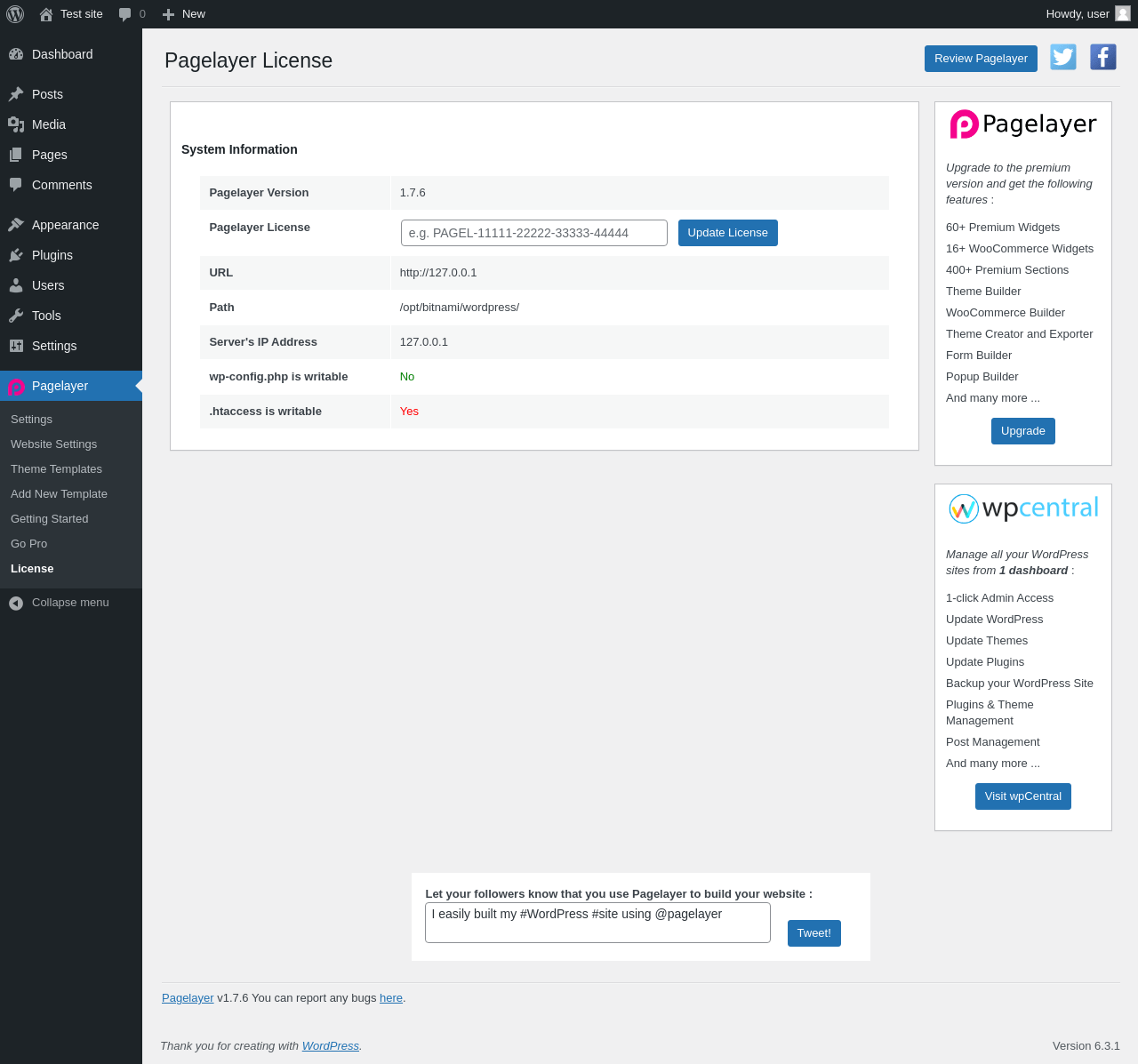Open the user avatar in admin bar

[x=1123, y=13]
